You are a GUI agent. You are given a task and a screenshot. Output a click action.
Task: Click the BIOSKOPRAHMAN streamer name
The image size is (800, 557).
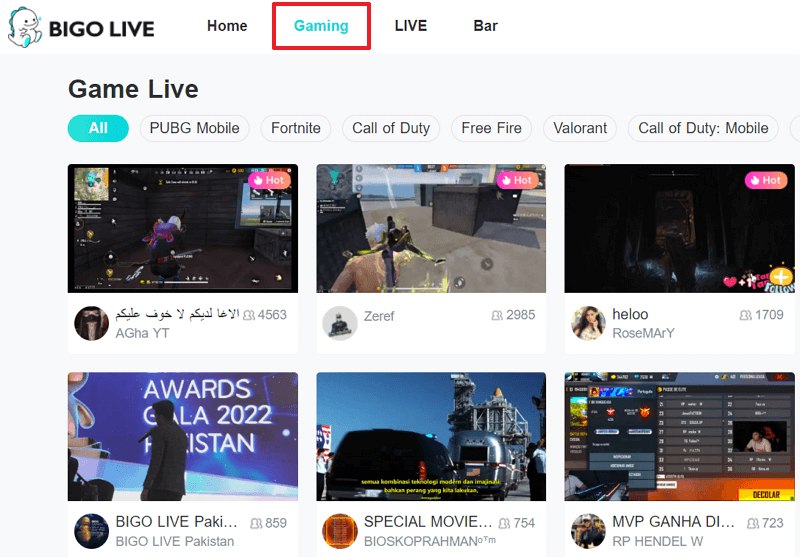(430, 541)
